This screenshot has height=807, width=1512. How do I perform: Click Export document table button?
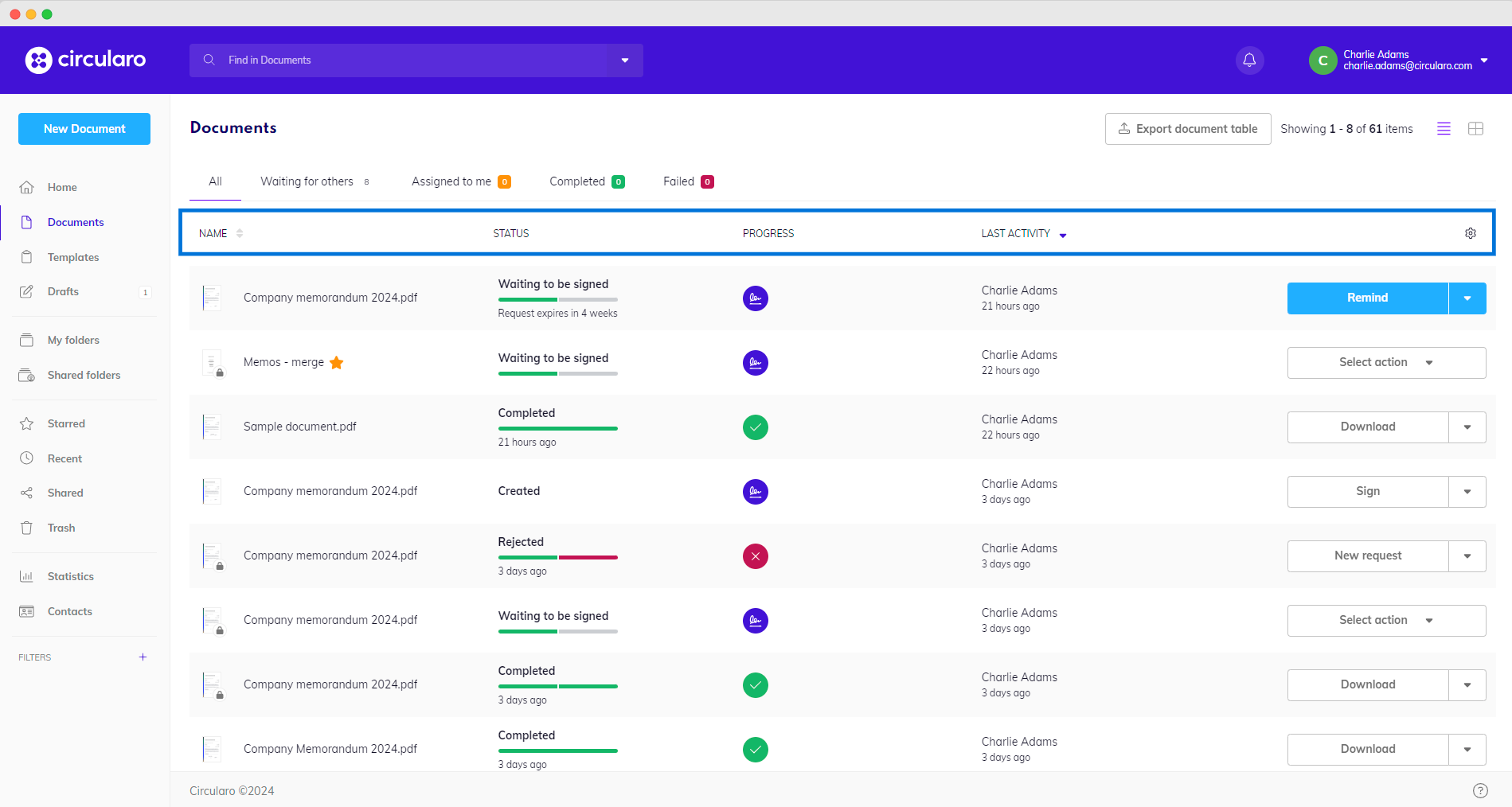click(1187, 129)
